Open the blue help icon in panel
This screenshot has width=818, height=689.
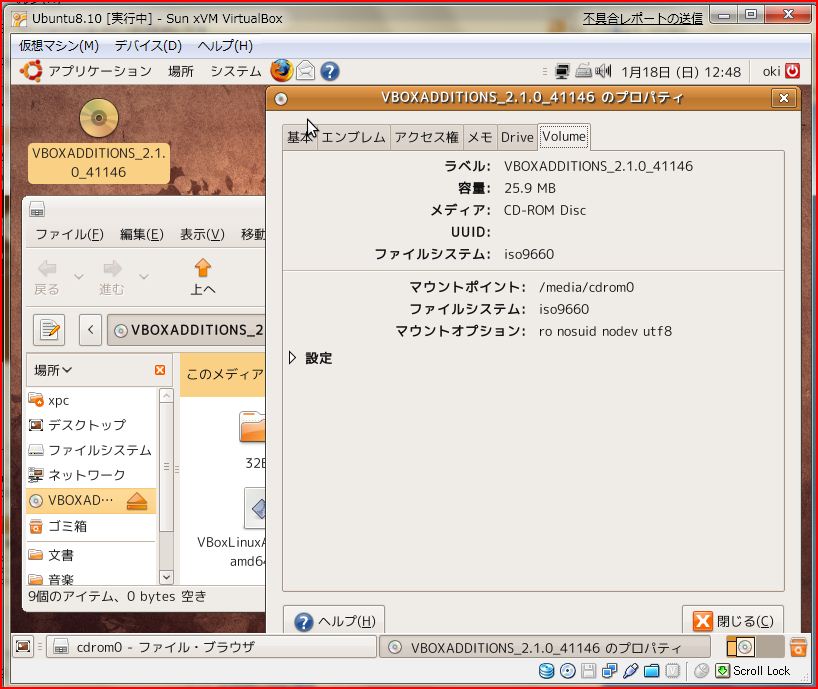point(330,71)
